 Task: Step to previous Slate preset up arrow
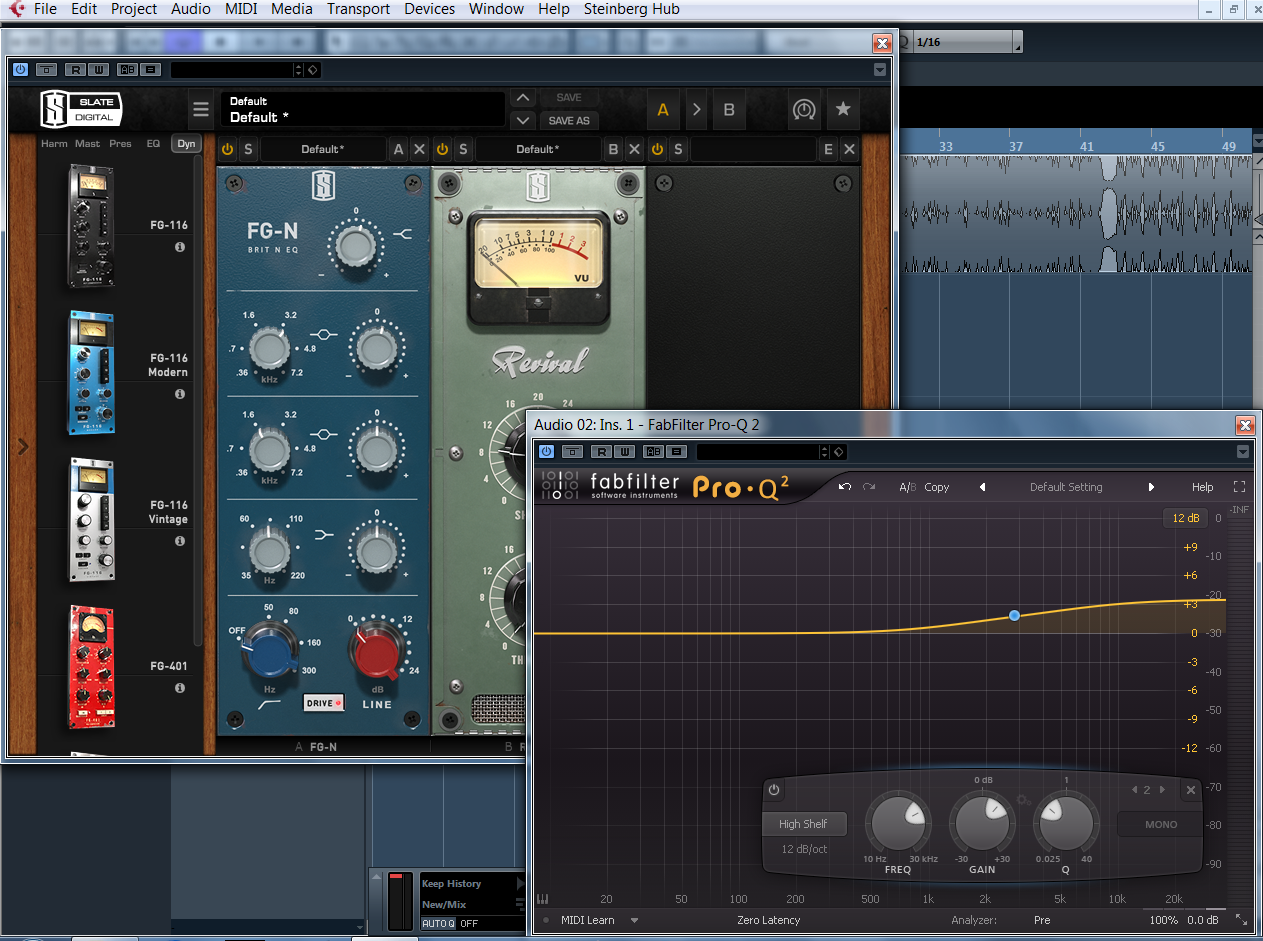pos(522,98)
